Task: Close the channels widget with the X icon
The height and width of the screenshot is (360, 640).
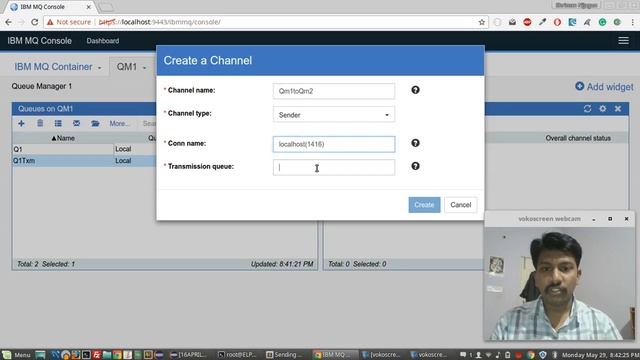Action: click(x=618, y=109)
